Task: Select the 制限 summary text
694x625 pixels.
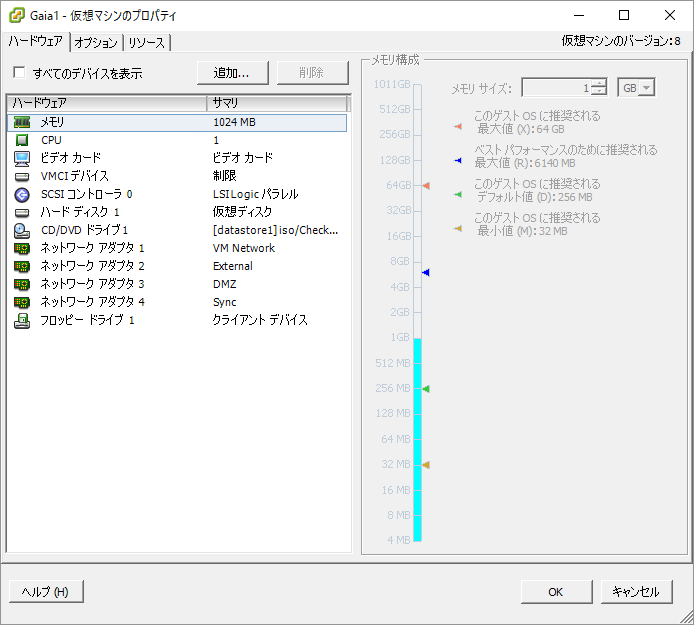Action: point(224,176)
